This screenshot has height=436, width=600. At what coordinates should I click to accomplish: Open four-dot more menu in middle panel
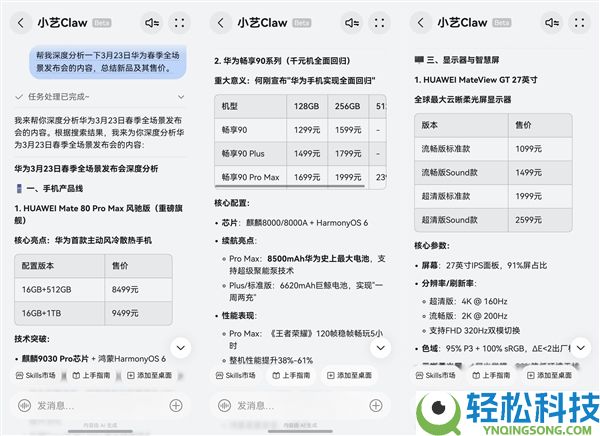tap(380, 23)
